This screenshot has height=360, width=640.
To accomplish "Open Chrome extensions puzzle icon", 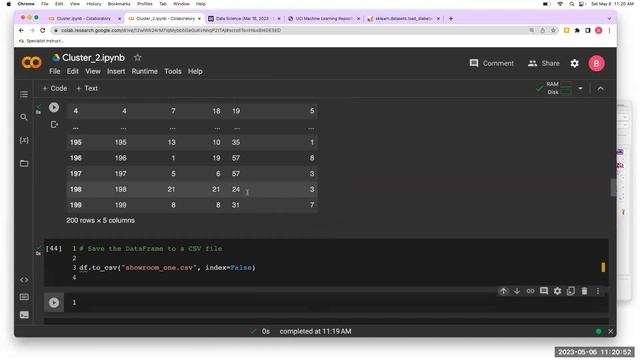I will coord(577,30).
